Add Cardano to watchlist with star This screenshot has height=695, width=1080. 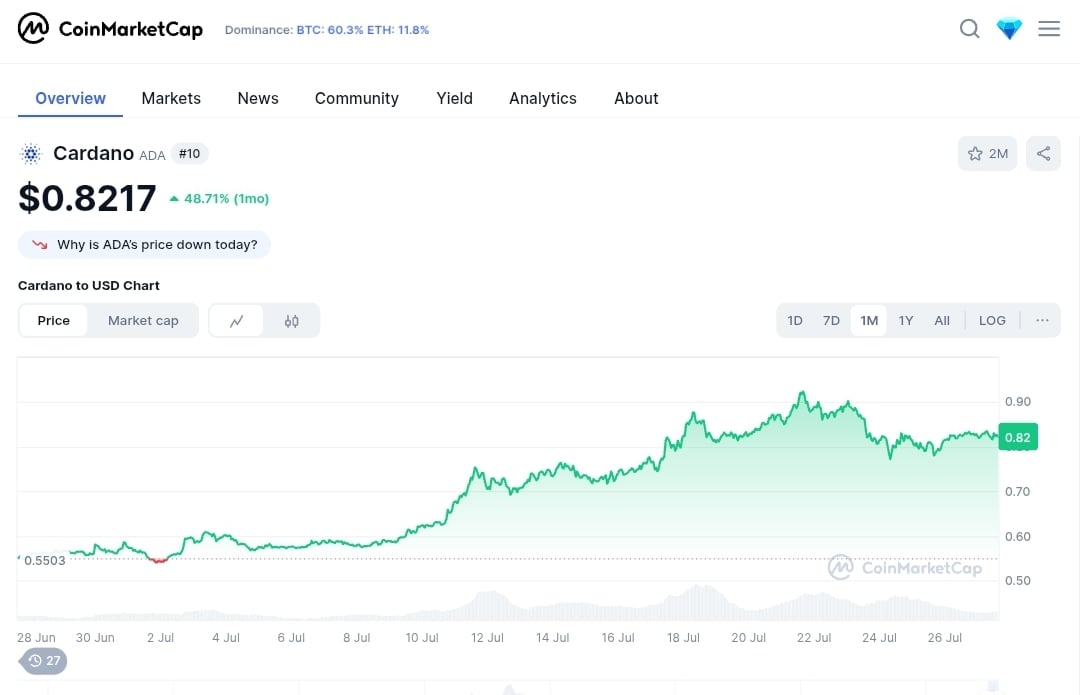click(x=987, y=154)
